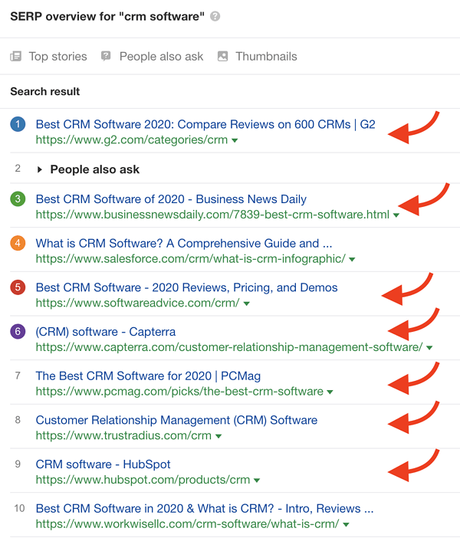The height and width of the screenshot is (538, 460).
Task: Open dropdown beside trustradius.com/crm URL
Action: pyautogui.click(x=219, y=436)
